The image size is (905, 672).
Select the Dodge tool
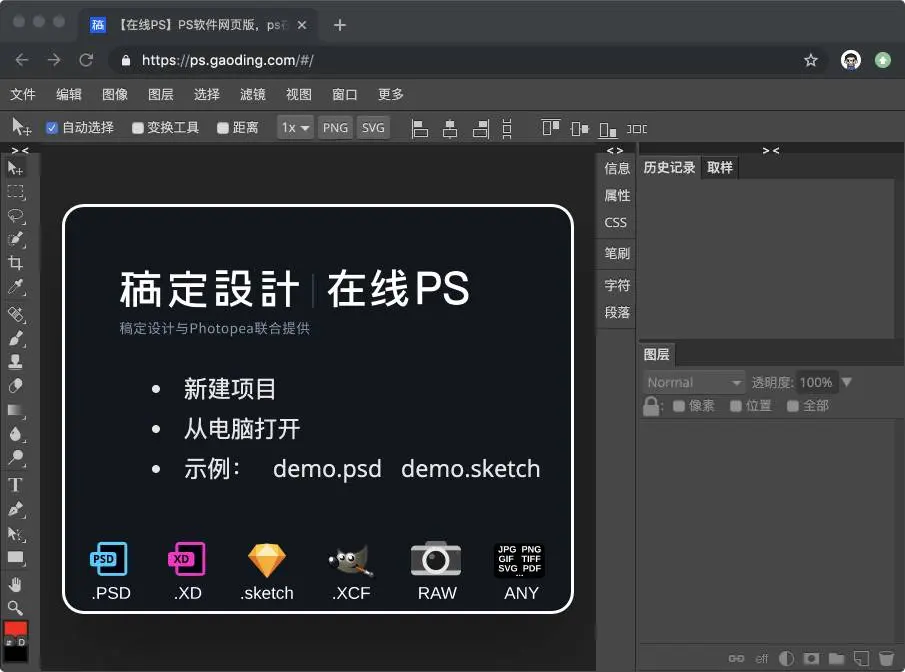[16, 458]
